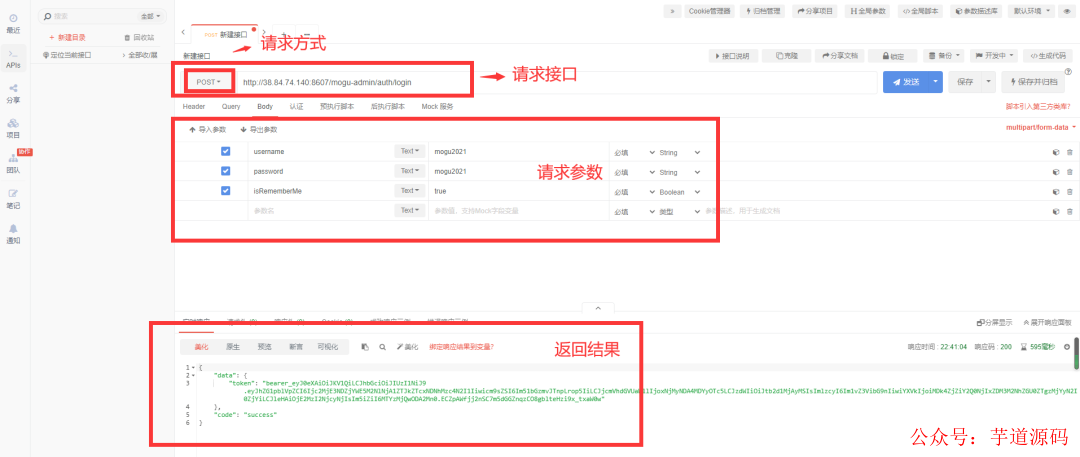Delete the username parameter row

pyautogui.click(x=1069, y=152)
